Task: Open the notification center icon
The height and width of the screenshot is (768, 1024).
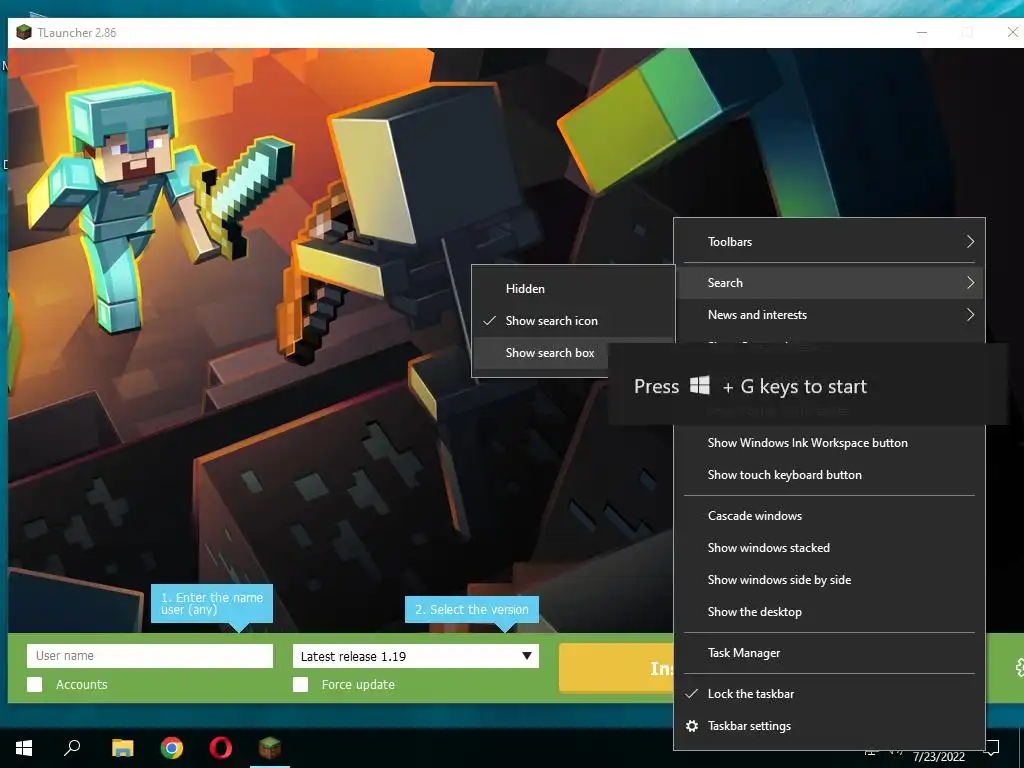Action: pos(992,747)
